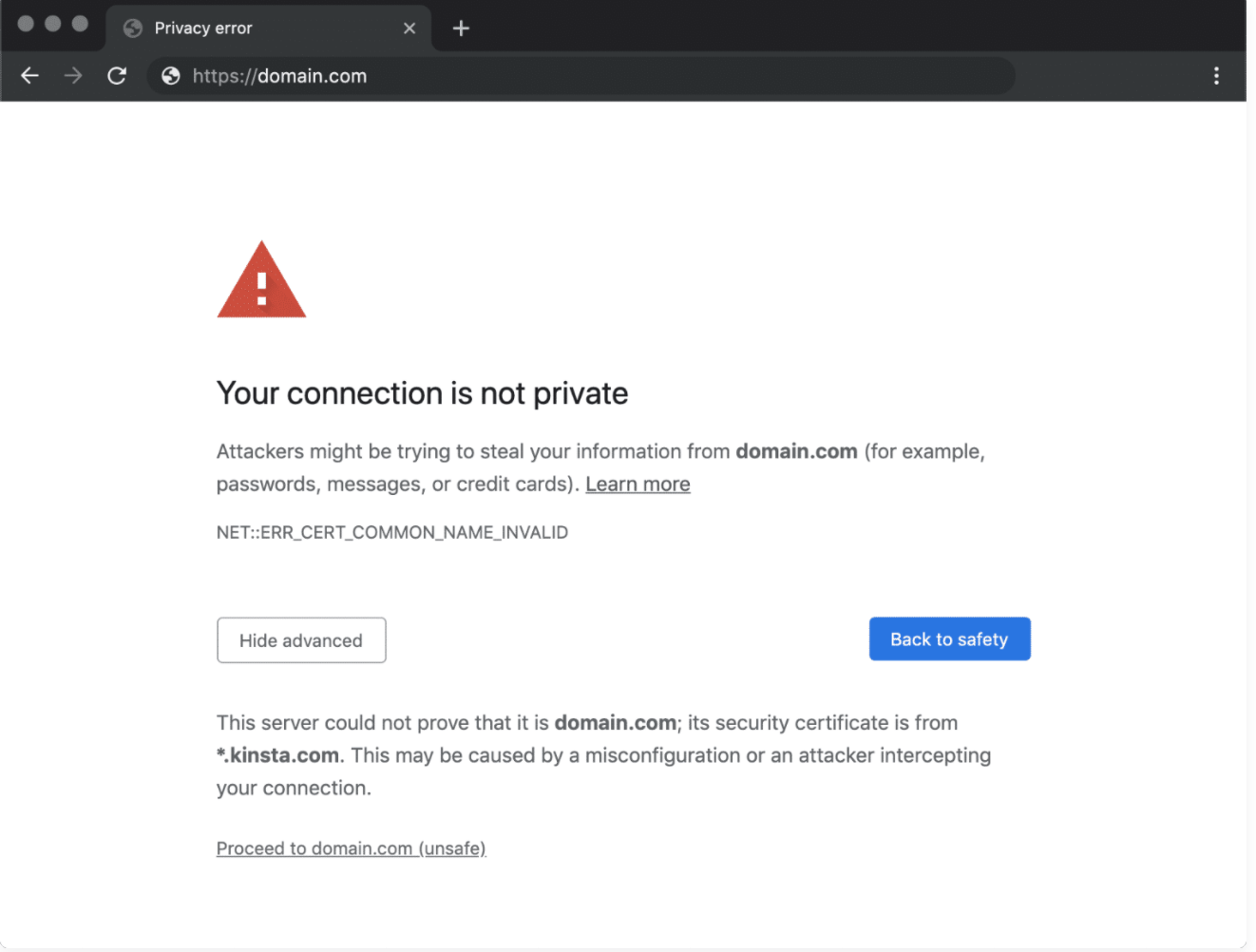Close the Privacy error tab
This screenshot has height=952, width=1256.
(x=409, y=29)
